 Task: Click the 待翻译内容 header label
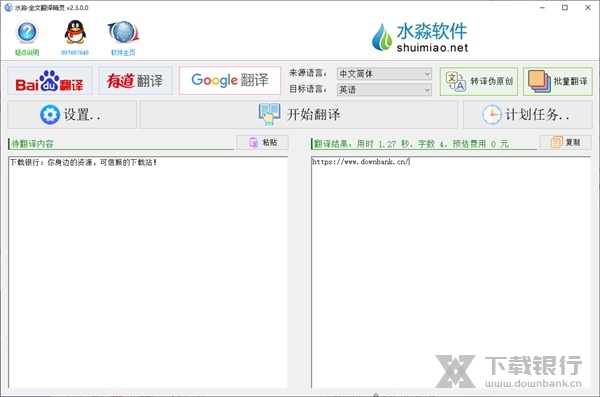[x=33, y=144]
